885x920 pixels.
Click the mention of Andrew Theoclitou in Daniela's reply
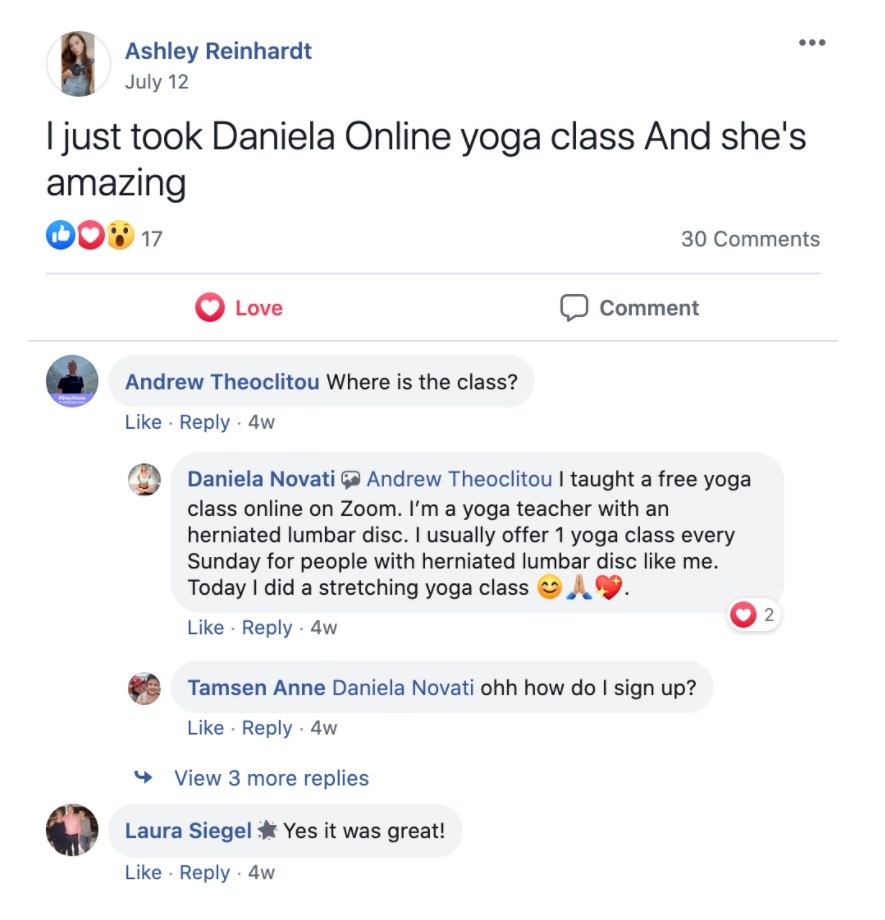click(x=460, y=479)
